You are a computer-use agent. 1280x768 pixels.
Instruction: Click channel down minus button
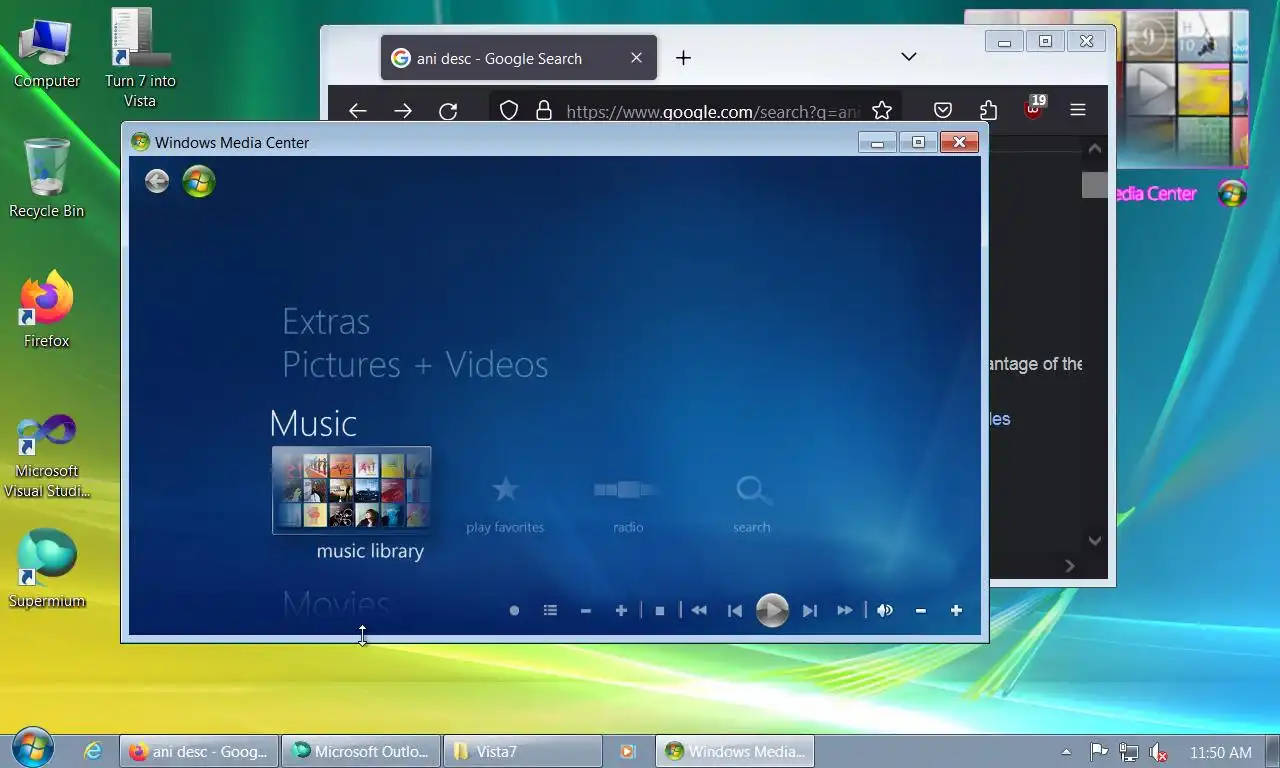tap(586, 610)
